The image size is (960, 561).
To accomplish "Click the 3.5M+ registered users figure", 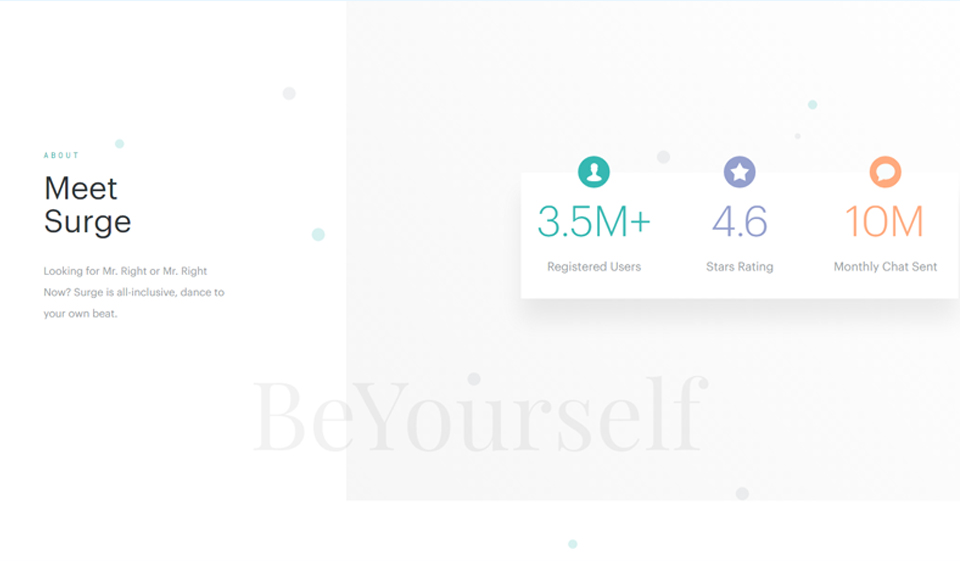I will [594, 222].
